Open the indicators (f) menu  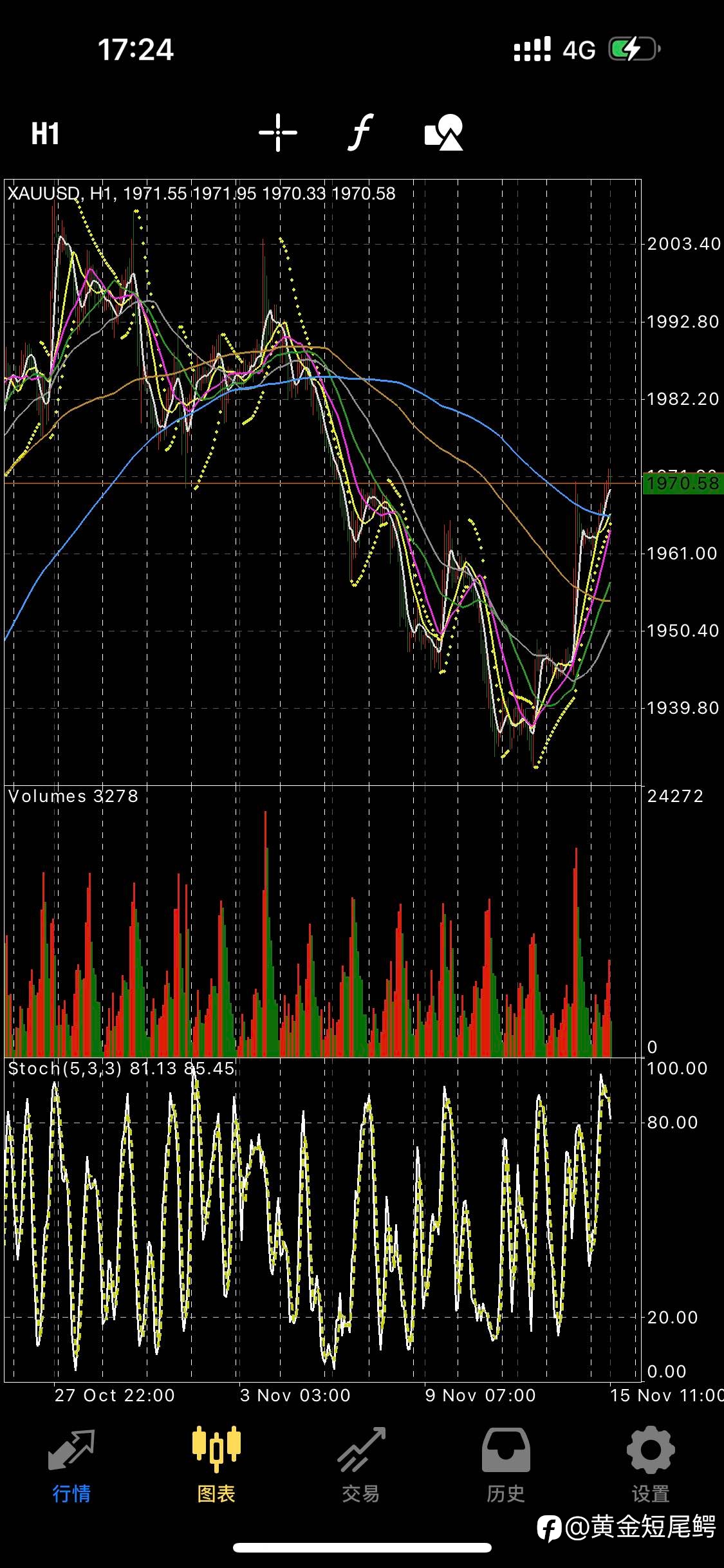[361, 132]
